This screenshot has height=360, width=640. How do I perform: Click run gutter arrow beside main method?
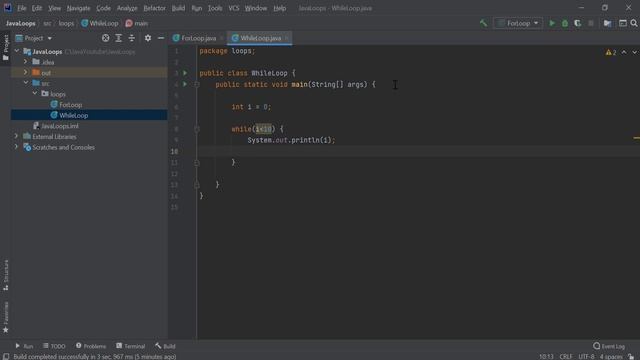click(x=185, y=84)
